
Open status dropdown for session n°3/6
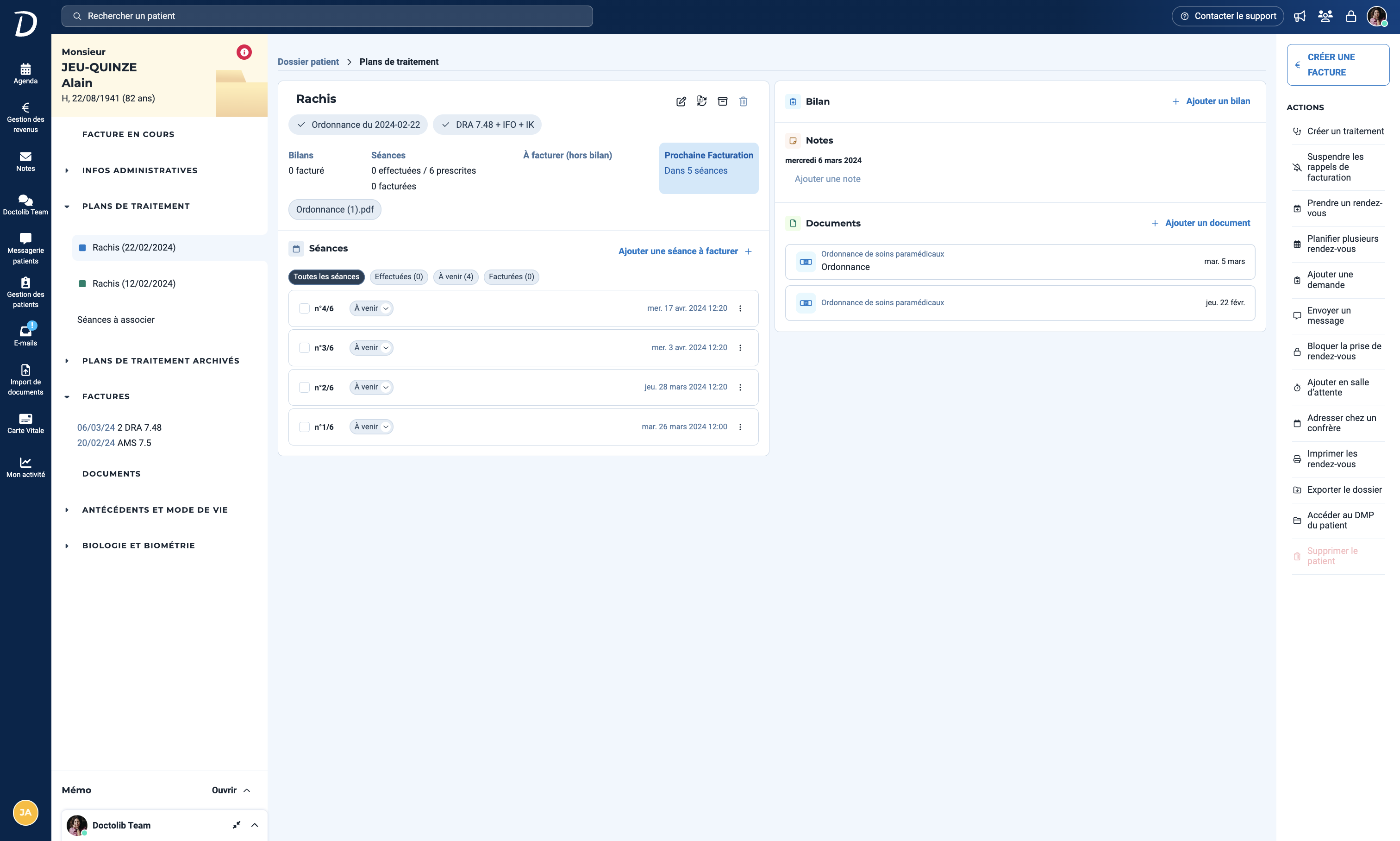point(371,348)
